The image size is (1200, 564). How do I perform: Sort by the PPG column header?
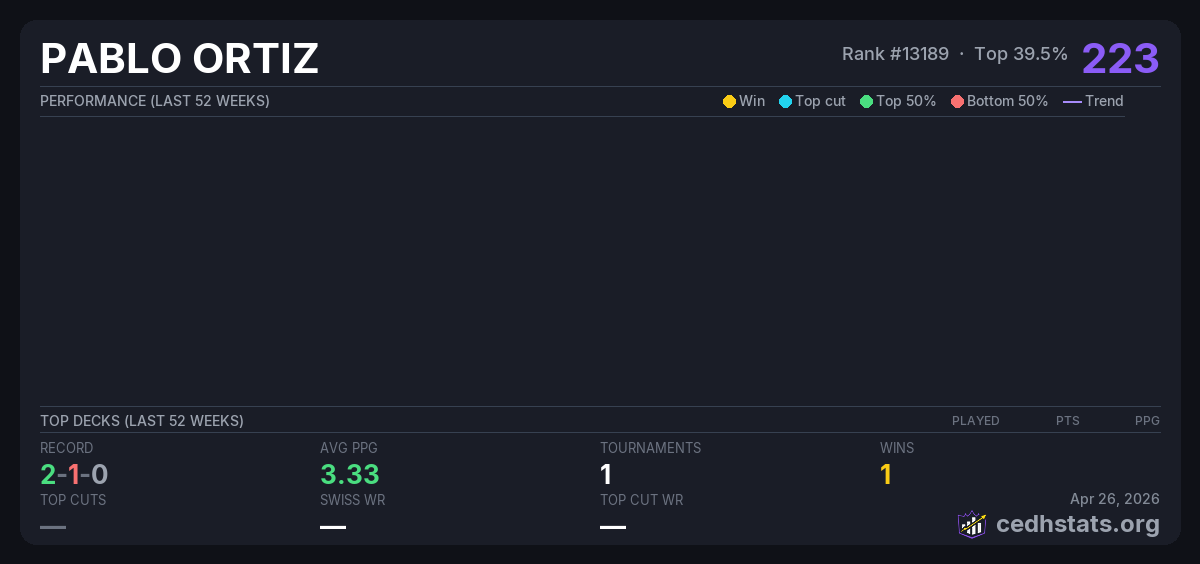click(1147, 421)
